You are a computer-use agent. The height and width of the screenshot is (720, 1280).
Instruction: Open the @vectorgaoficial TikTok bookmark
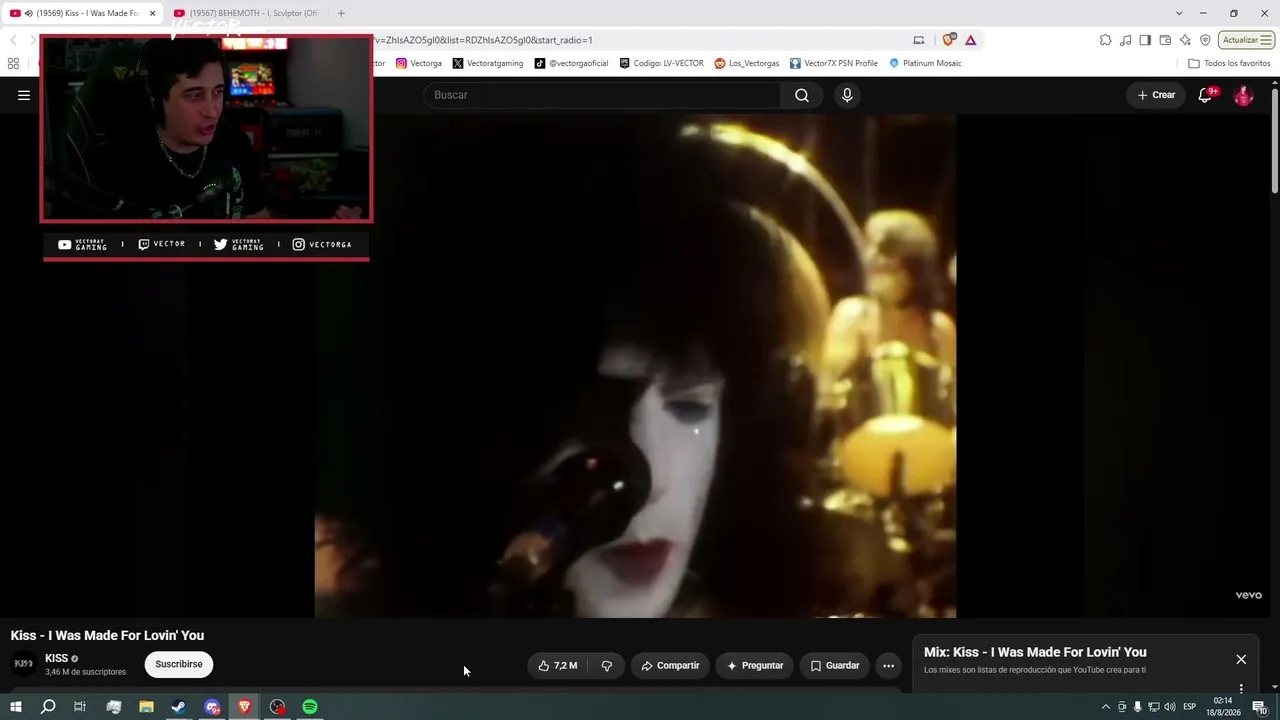coord(571,63)
